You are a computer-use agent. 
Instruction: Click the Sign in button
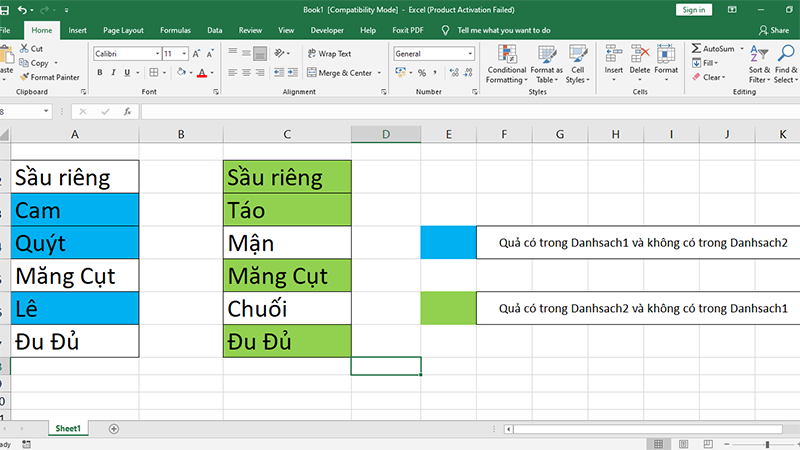pos(694,10)
